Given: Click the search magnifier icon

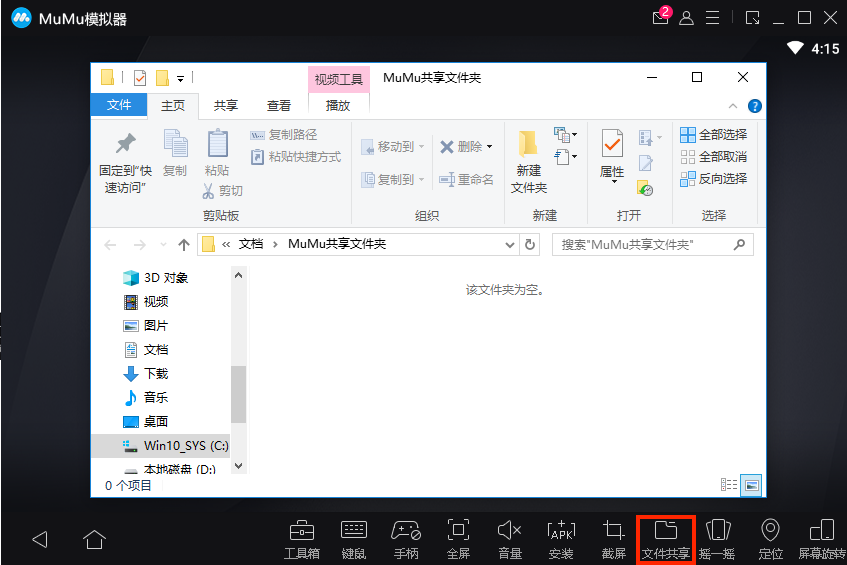Looking at the screenshot, I should click(x=740, y=245).
